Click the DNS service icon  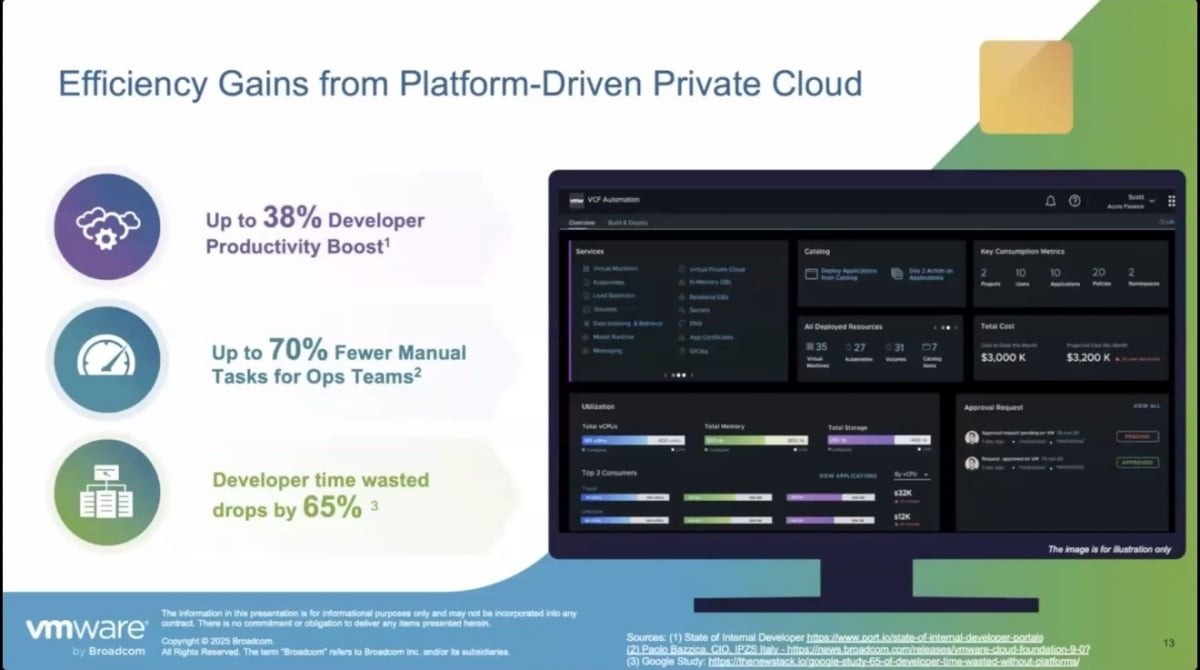coord(681,324)
